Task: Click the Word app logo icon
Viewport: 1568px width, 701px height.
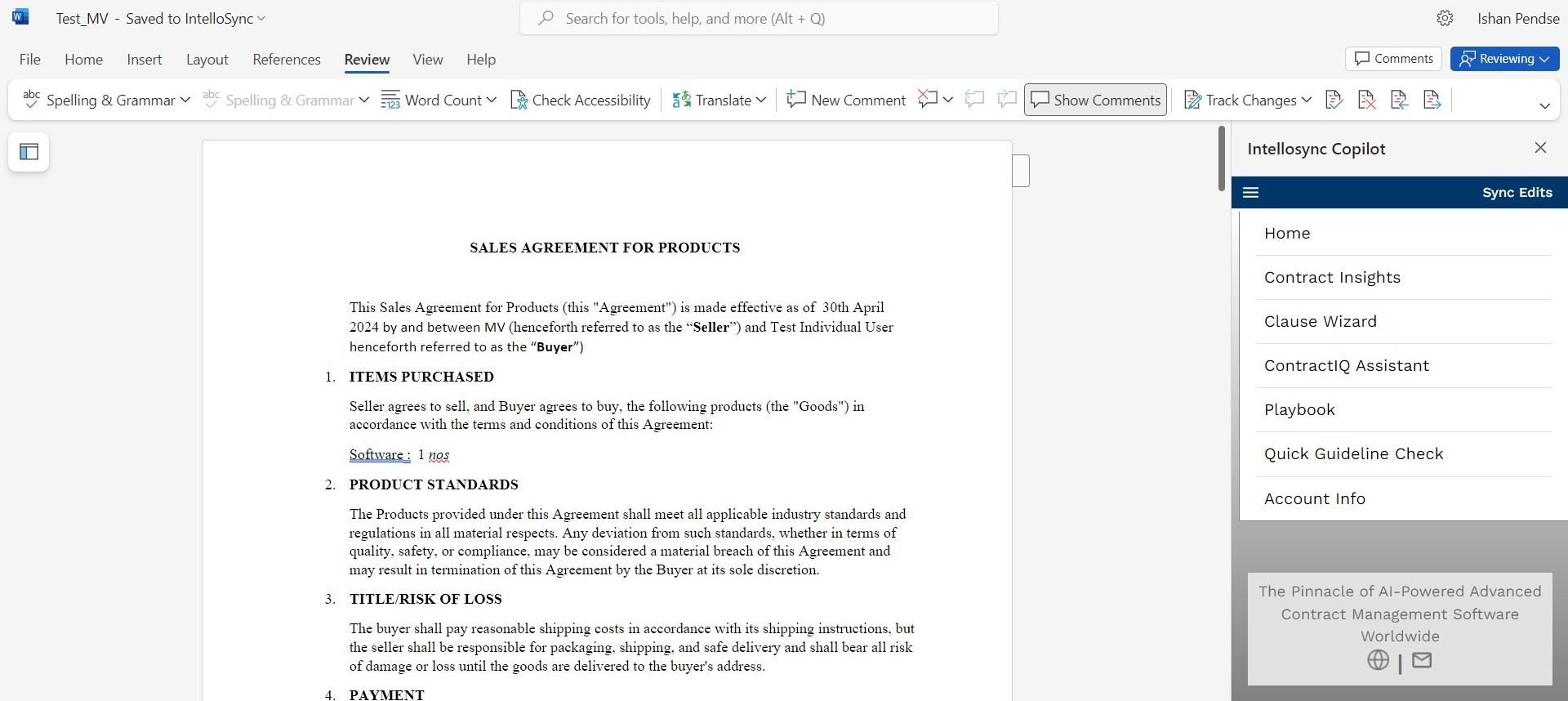Action: coord(20,17)
